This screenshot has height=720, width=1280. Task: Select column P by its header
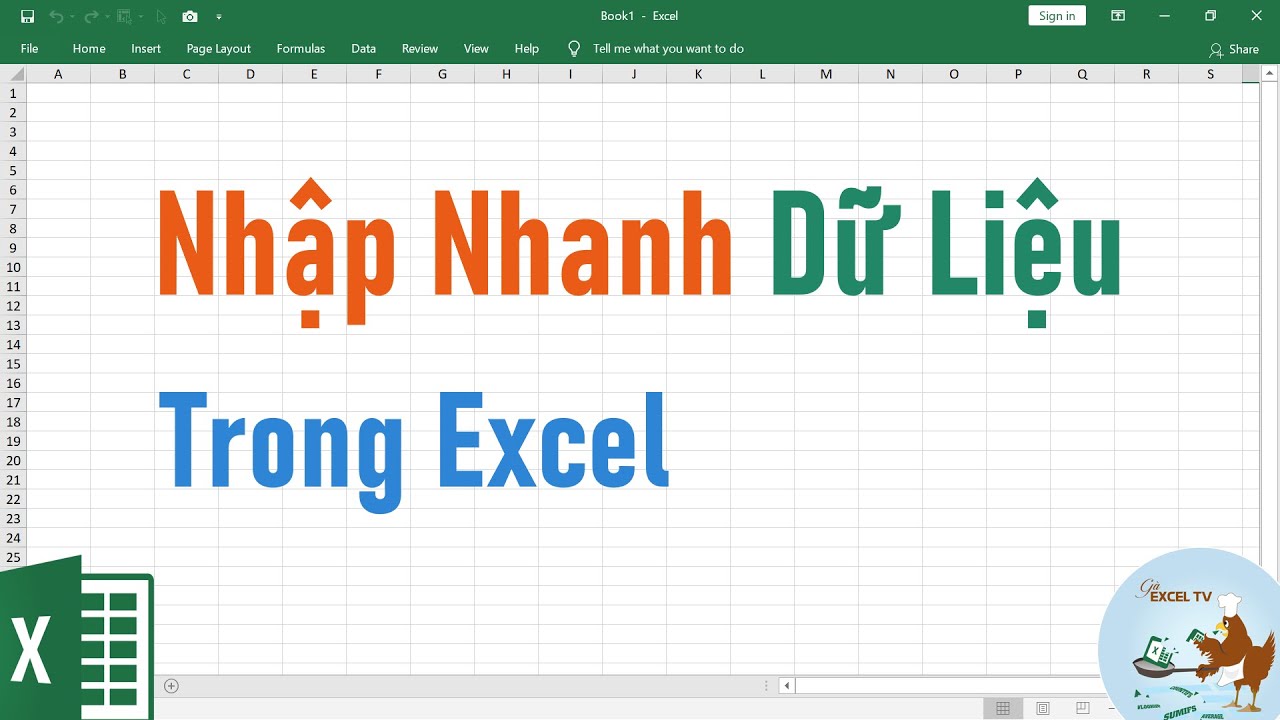[x=1018, y=74]
